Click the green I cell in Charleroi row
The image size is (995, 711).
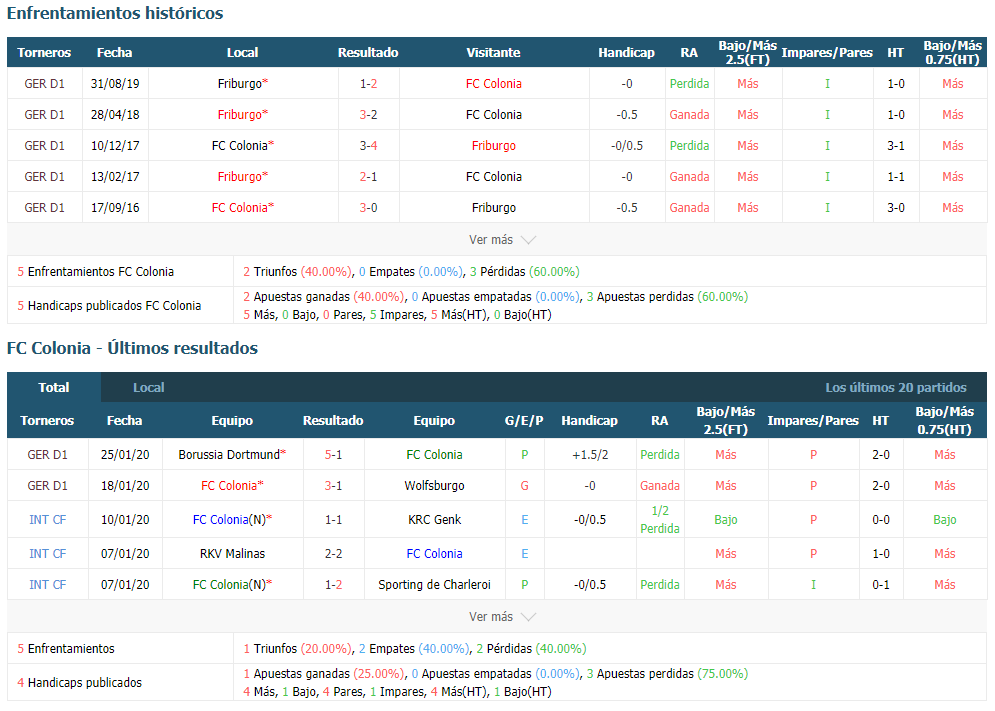click(x=814, y=585)
